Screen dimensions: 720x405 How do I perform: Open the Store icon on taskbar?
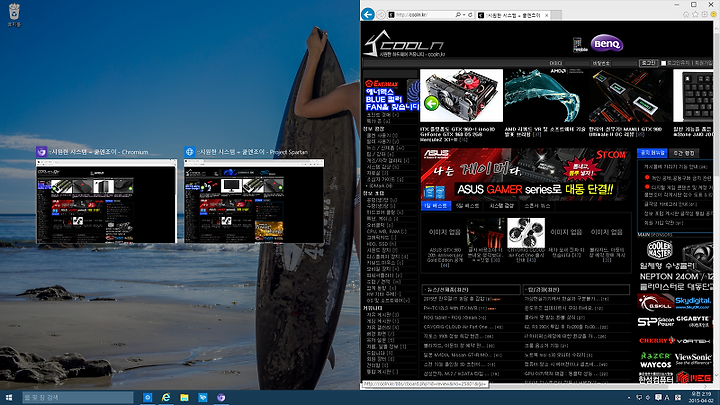(x=202, y=398)
